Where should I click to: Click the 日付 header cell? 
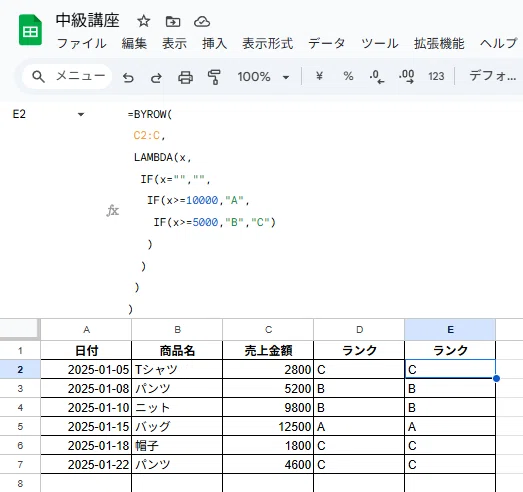pyautogui.click(x=86, y=351)
